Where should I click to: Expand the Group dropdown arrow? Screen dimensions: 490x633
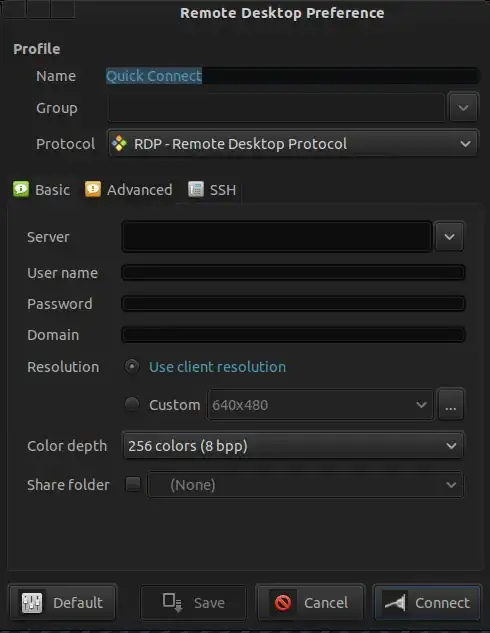[463, 108]
